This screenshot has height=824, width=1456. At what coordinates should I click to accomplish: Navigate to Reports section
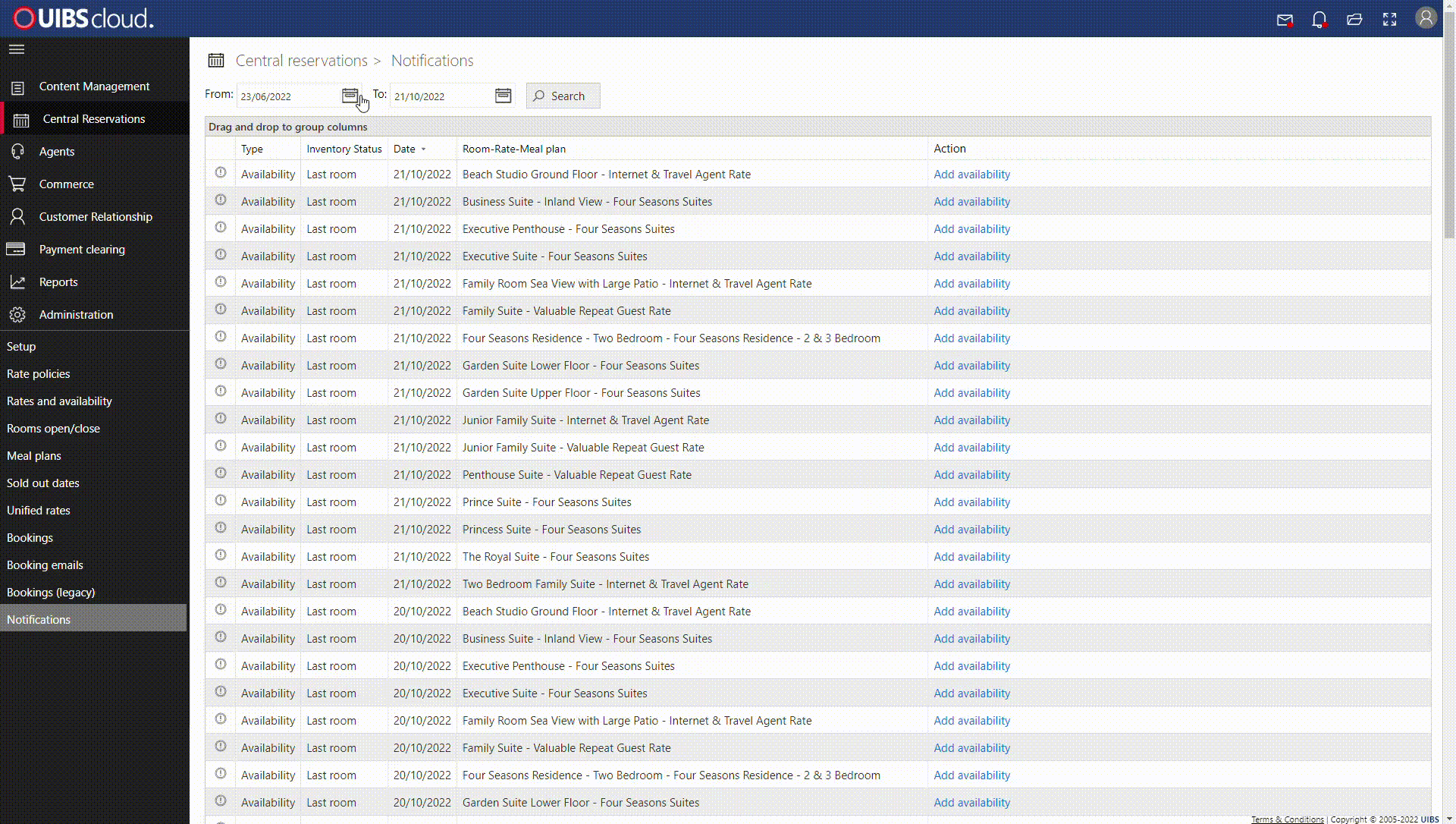[x=58, y=281]
